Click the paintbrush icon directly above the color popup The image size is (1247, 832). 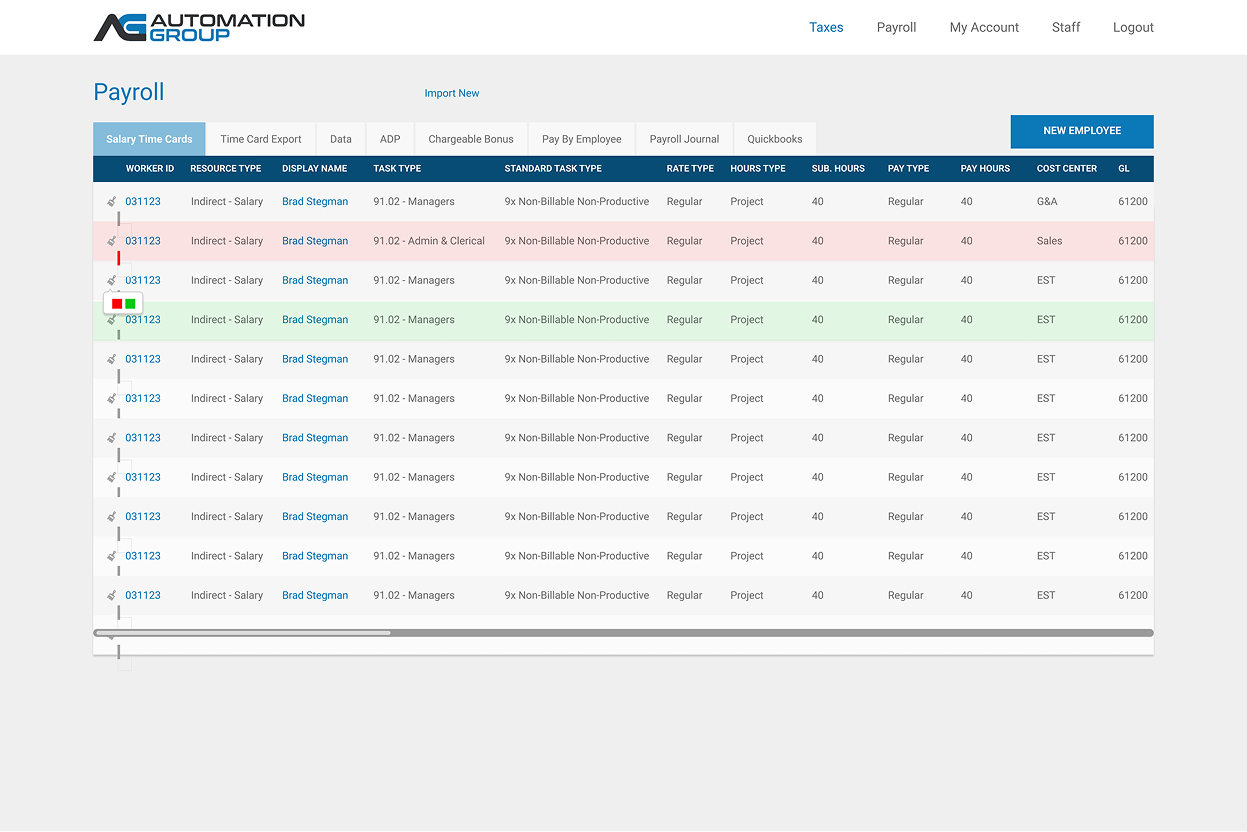click(x=111, y=280)
